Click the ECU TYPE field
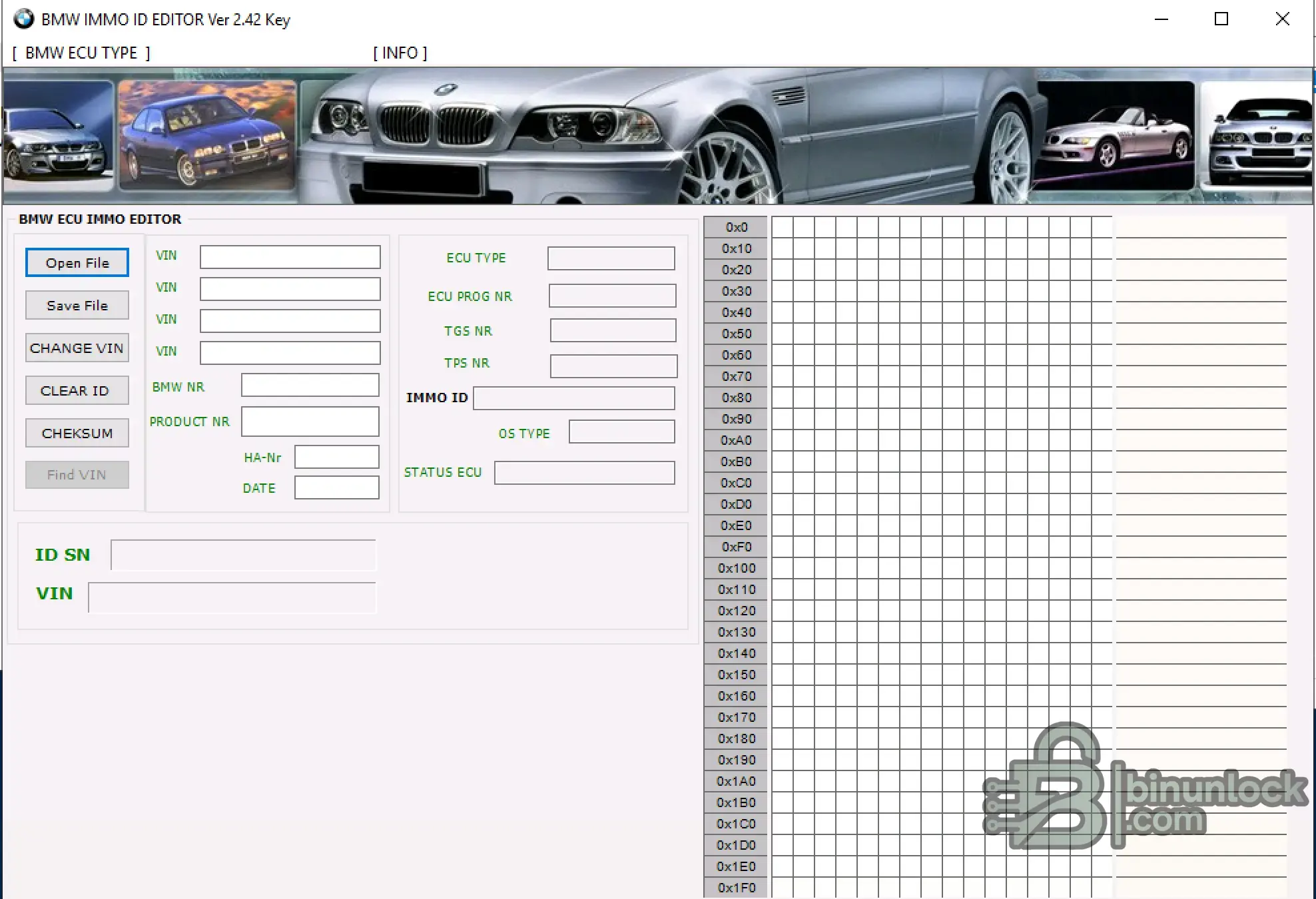 click(611, 258)
